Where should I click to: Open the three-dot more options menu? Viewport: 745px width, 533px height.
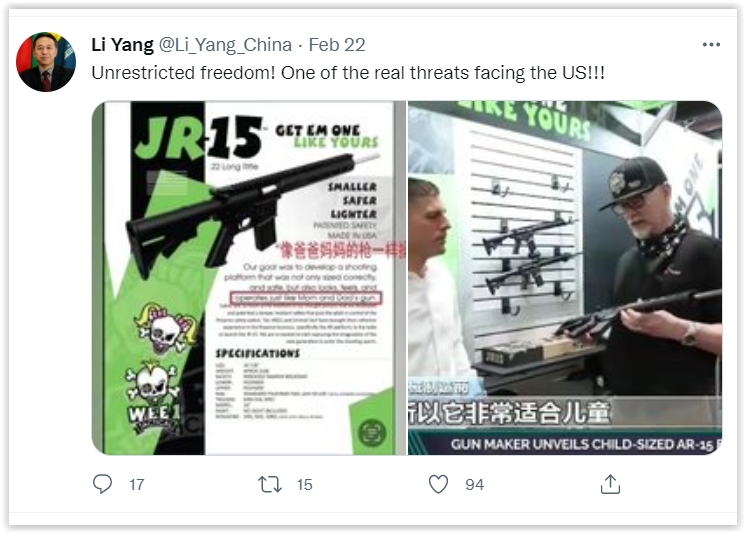pyautogui.click(x=711, y=45)
